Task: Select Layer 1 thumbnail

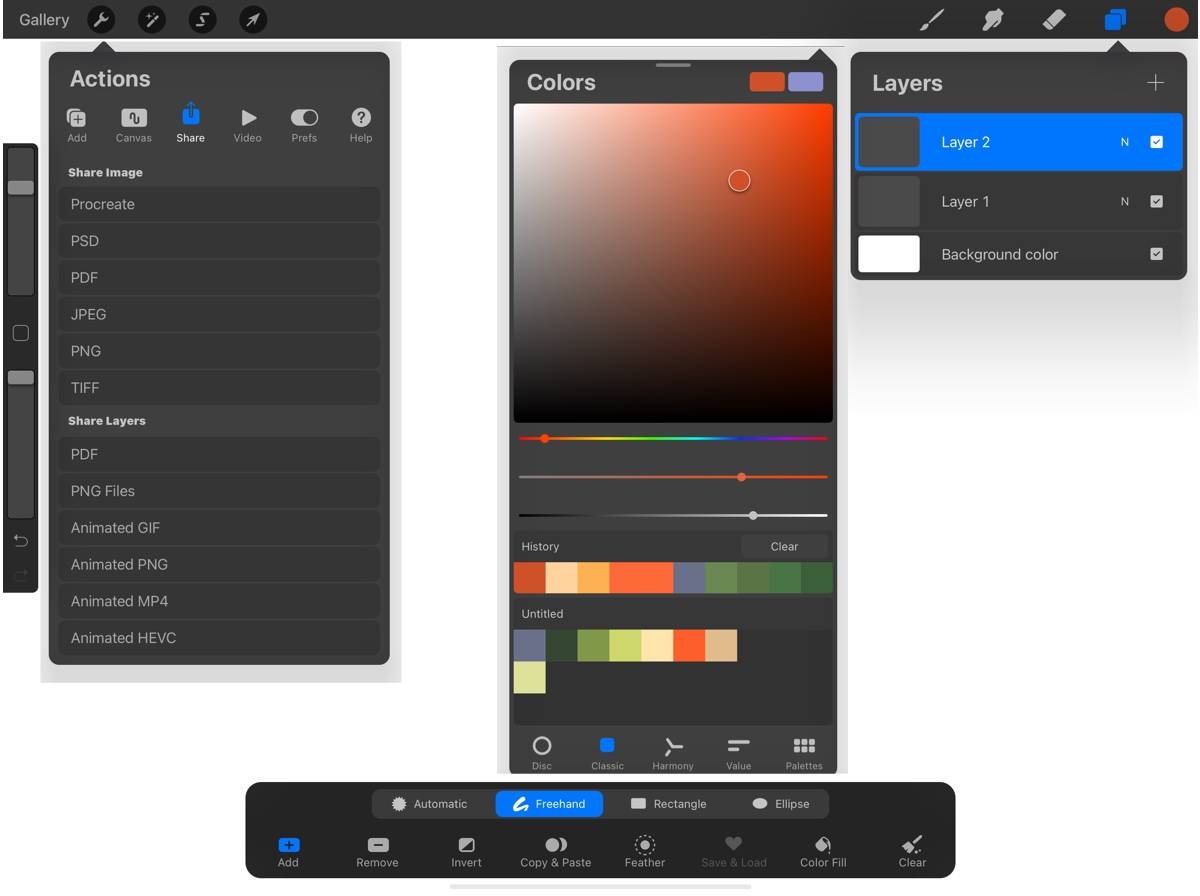Action: pos(889,201)
